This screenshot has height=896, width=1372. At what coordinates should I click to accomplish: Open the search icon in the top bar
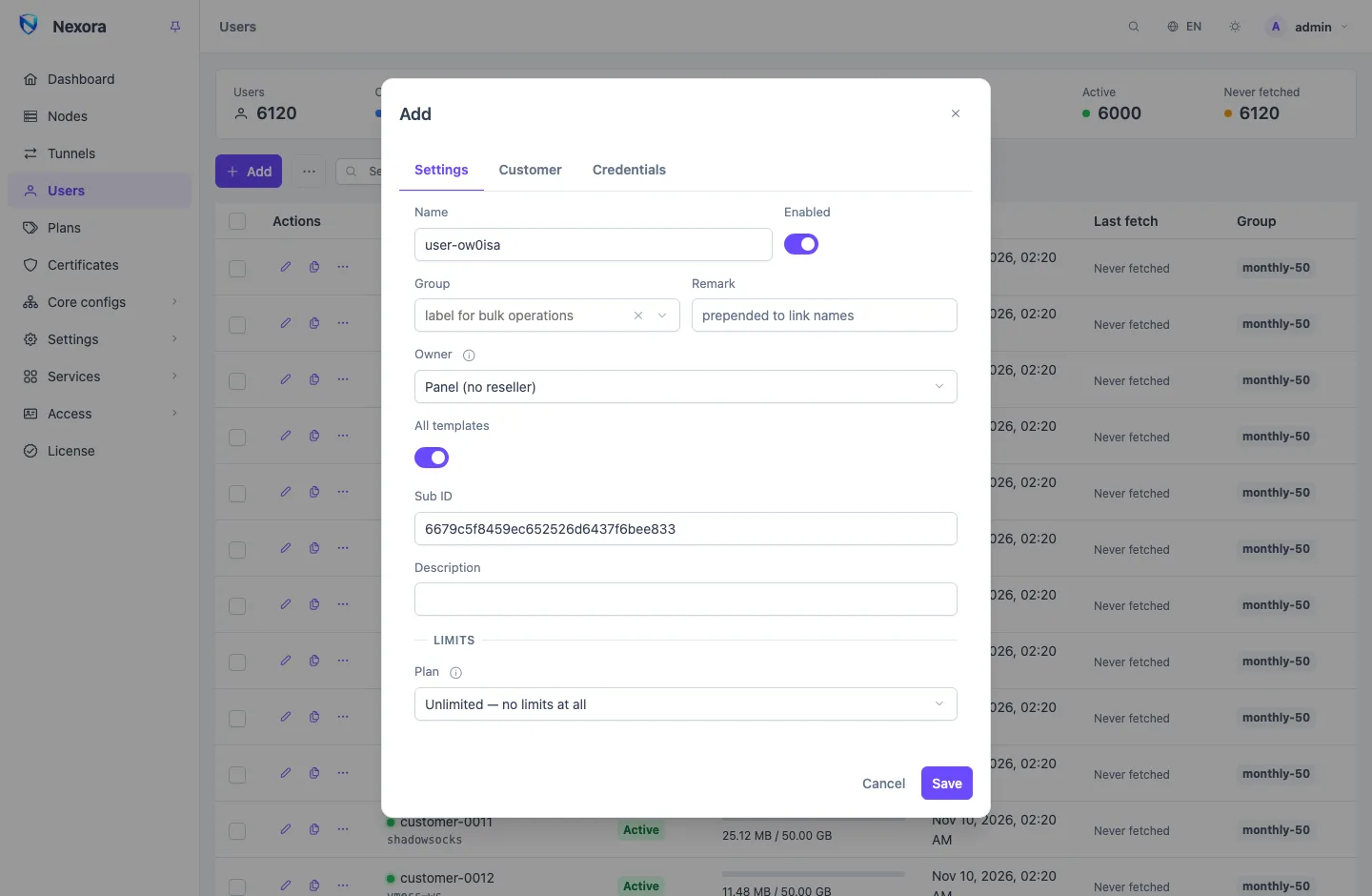(x=1134, y=27)
